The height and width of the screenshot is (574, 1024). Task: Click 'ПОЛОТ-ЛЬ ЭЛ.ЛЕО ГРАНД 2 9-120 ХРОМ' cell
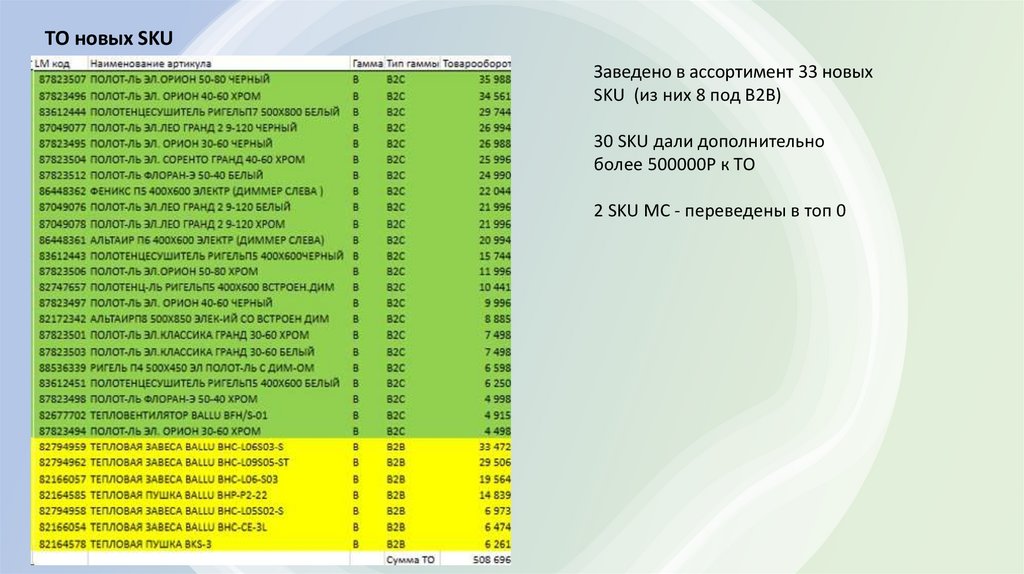click(x=187, y=223)
